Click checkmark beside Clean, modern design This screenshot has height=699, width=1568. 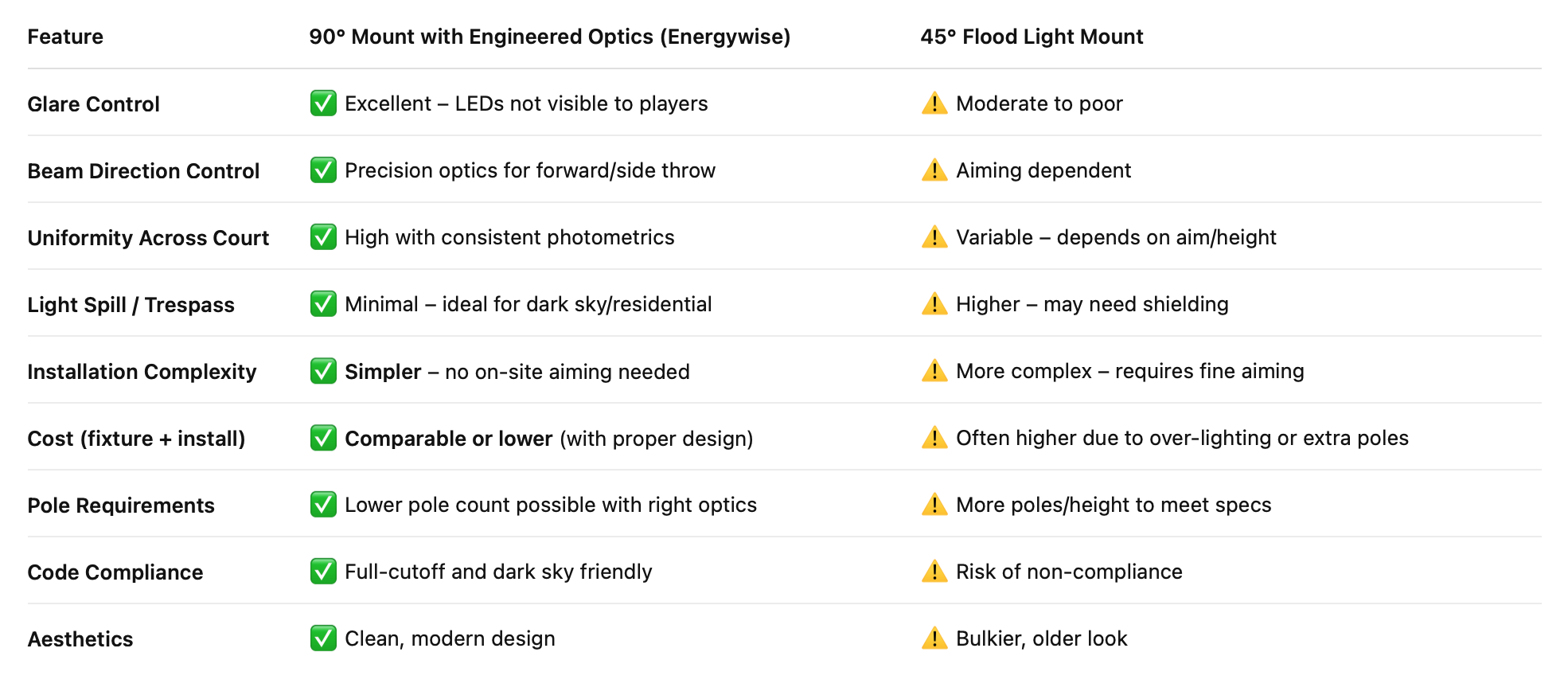click(323, 638)
